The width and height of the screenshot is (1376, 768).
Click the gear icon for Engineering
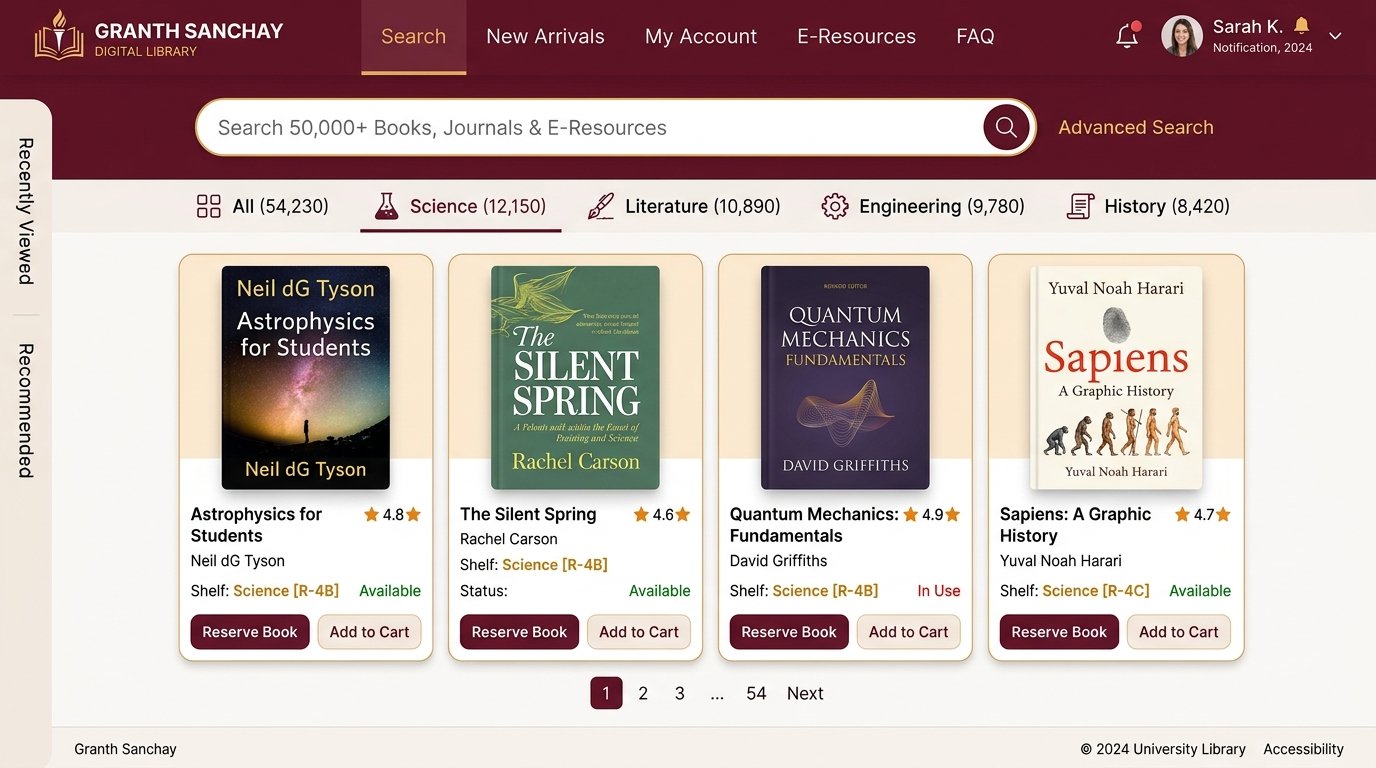tap(835, 207)
